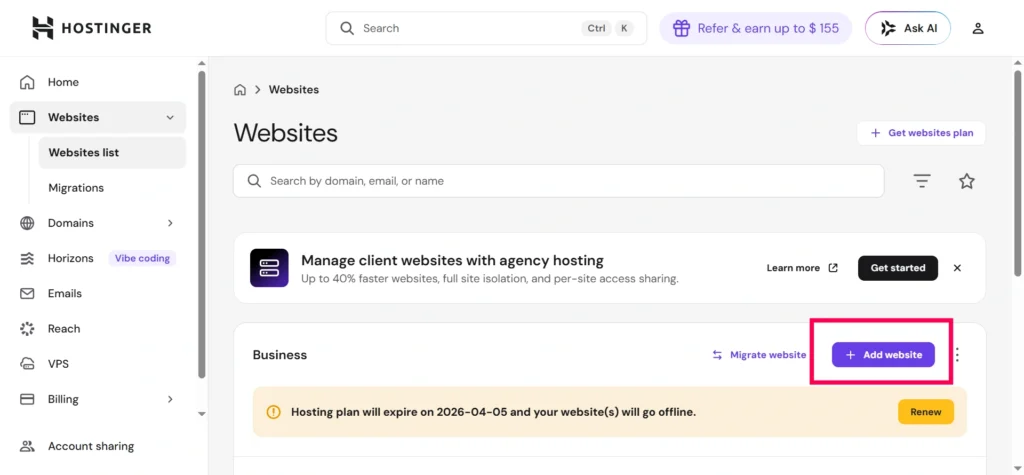Click the gift icon in referral banner
Screen dimensions: 1024x475
[681, 28]
